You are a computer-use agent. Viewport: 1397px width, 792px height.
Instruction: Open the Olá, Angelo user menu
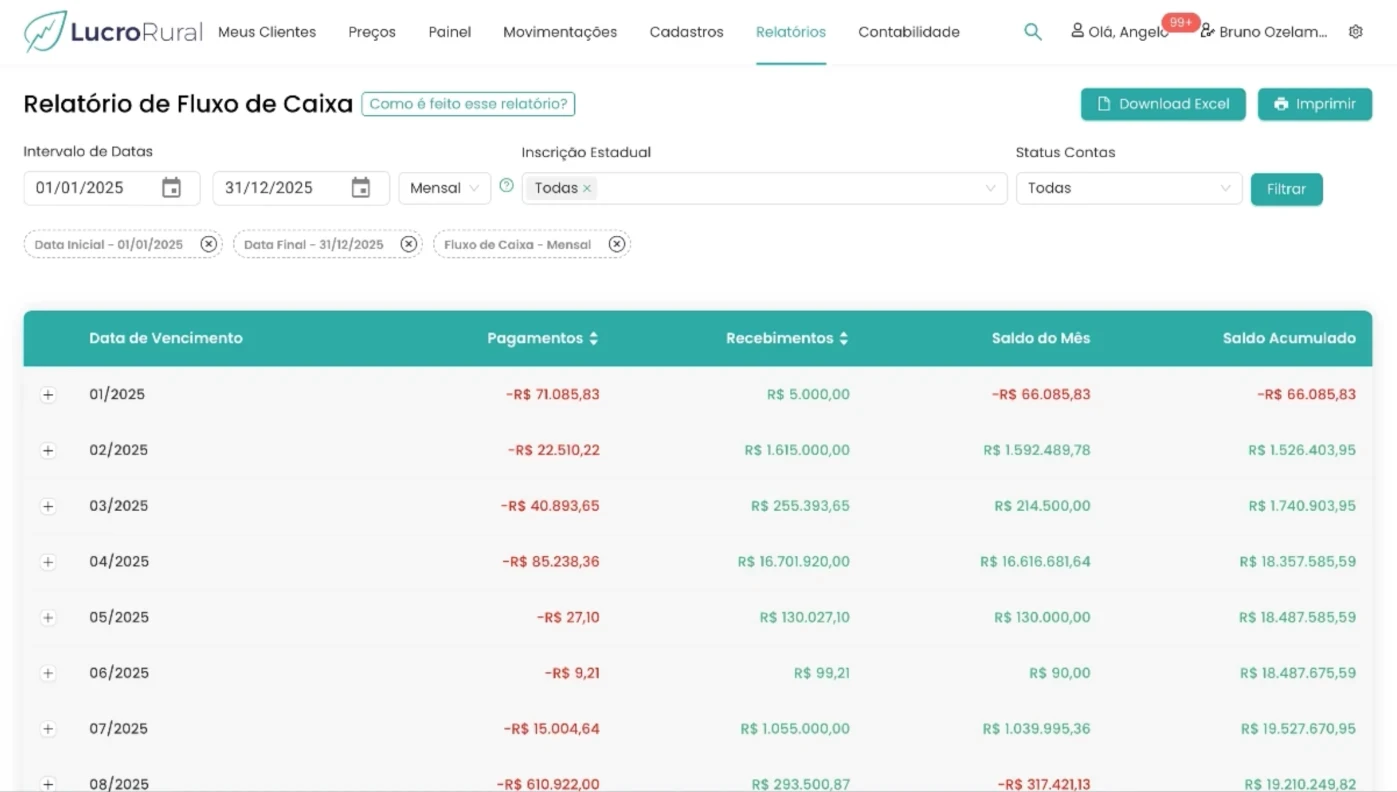1119,32
